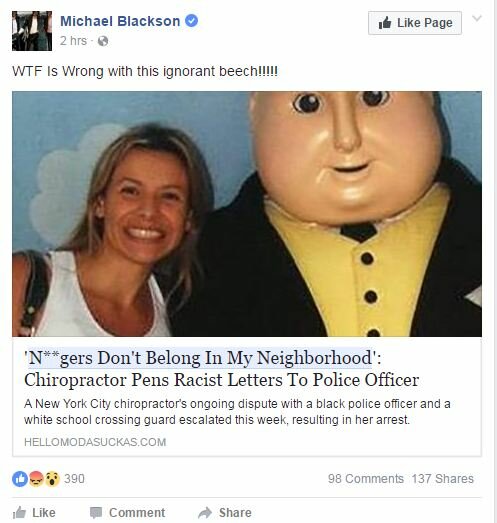The width and height of the screenshot is (497, 523).
Task: Click the Share arrow icon
Action: [x=205, y=512]
